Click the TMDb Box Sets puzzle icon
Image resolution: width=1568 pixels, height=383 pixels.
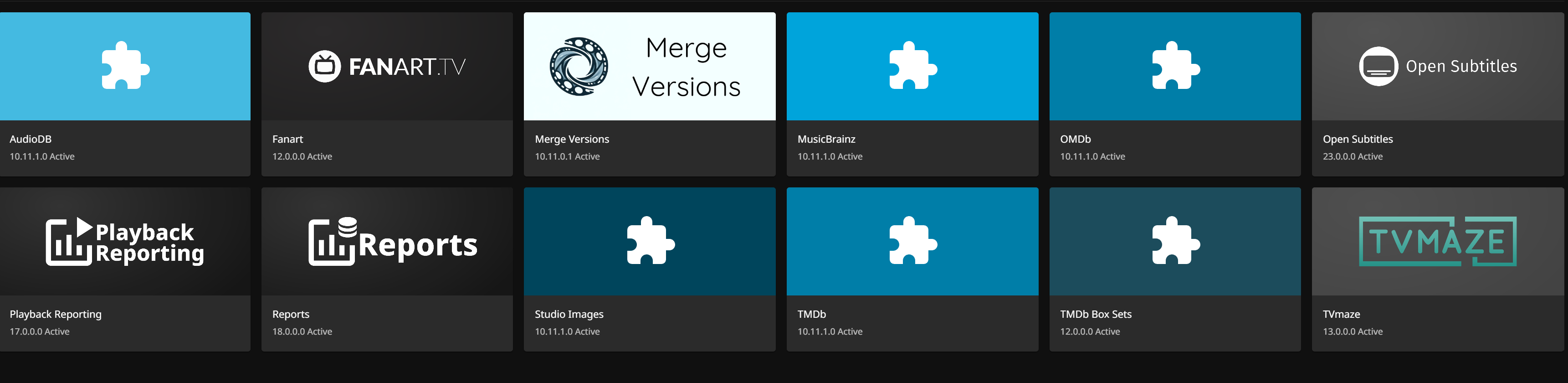tap(1175, 241)
